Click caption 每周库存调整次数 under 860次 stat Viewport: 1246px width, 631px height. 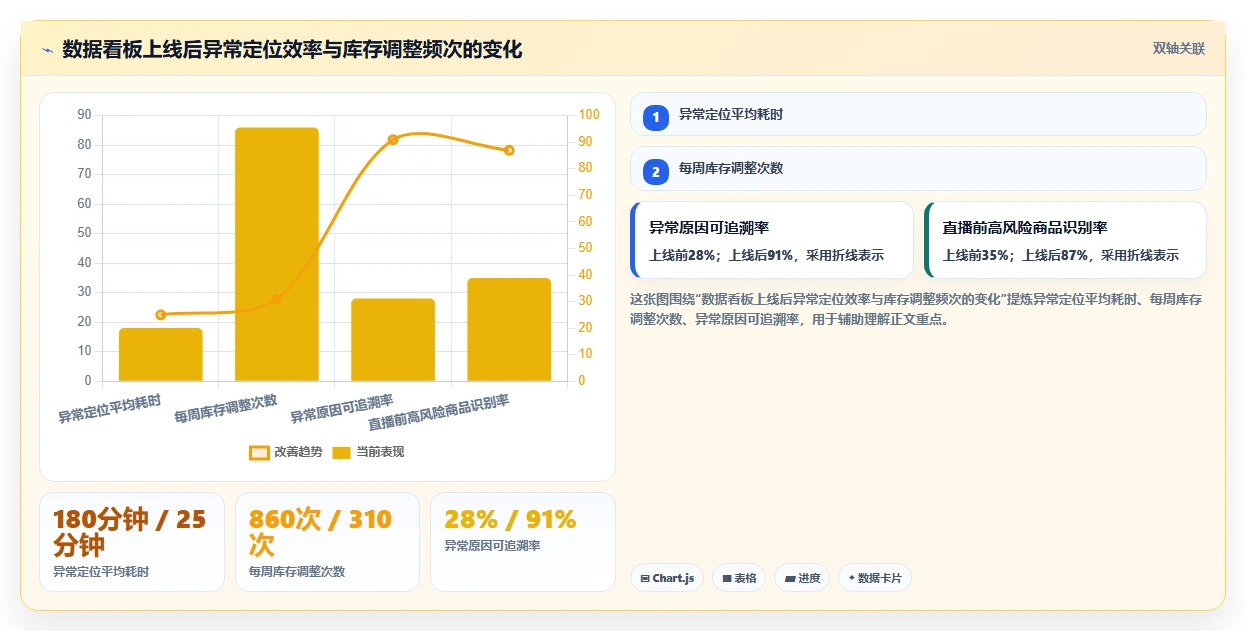click(x=297, y=572)
